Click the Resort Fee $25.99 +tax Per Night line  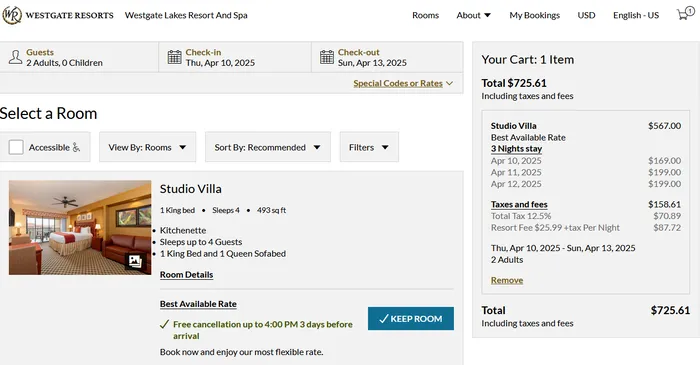tap(586, 228)
